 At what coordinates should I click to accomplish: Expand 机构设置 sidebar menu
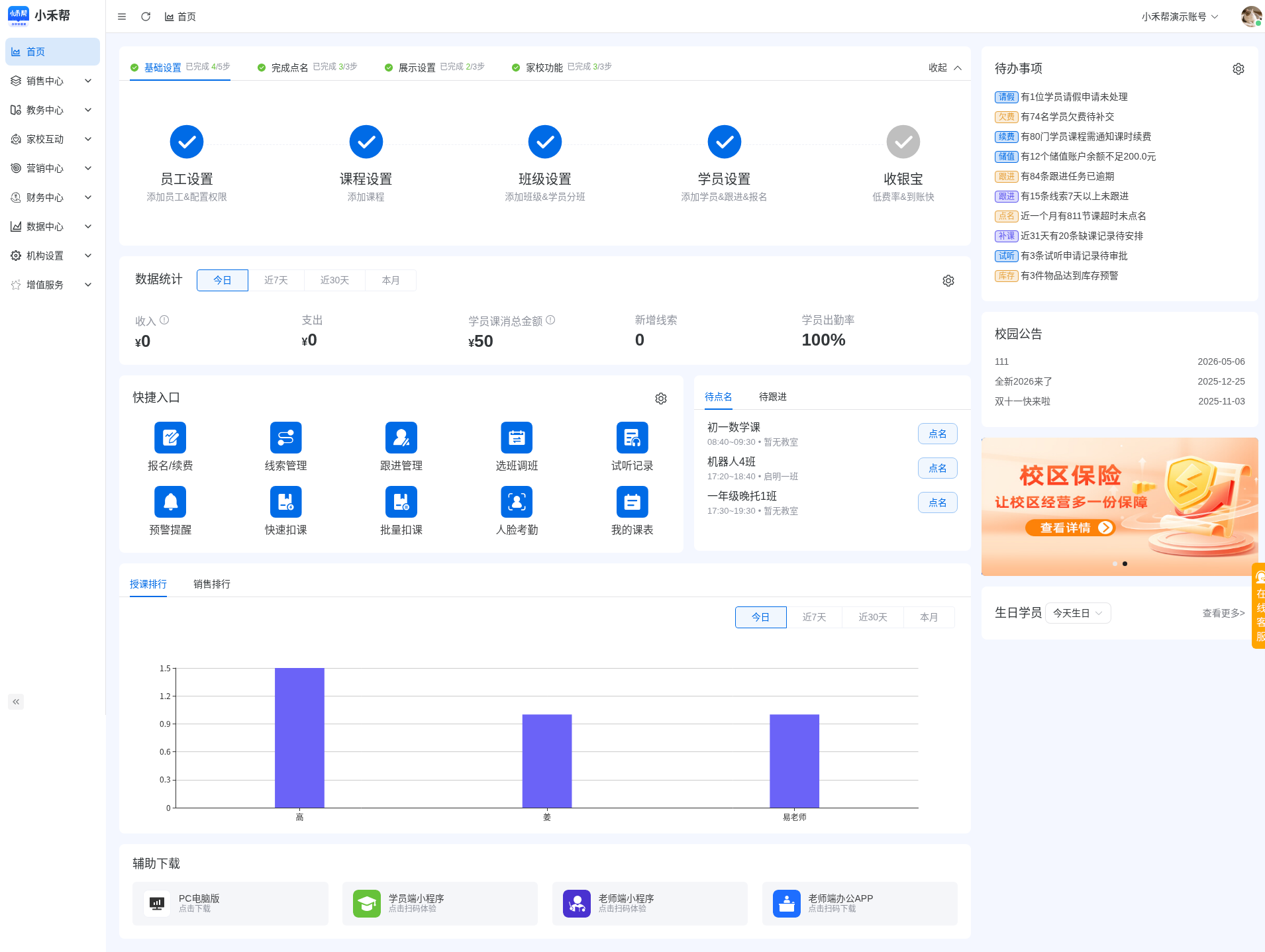52,256
